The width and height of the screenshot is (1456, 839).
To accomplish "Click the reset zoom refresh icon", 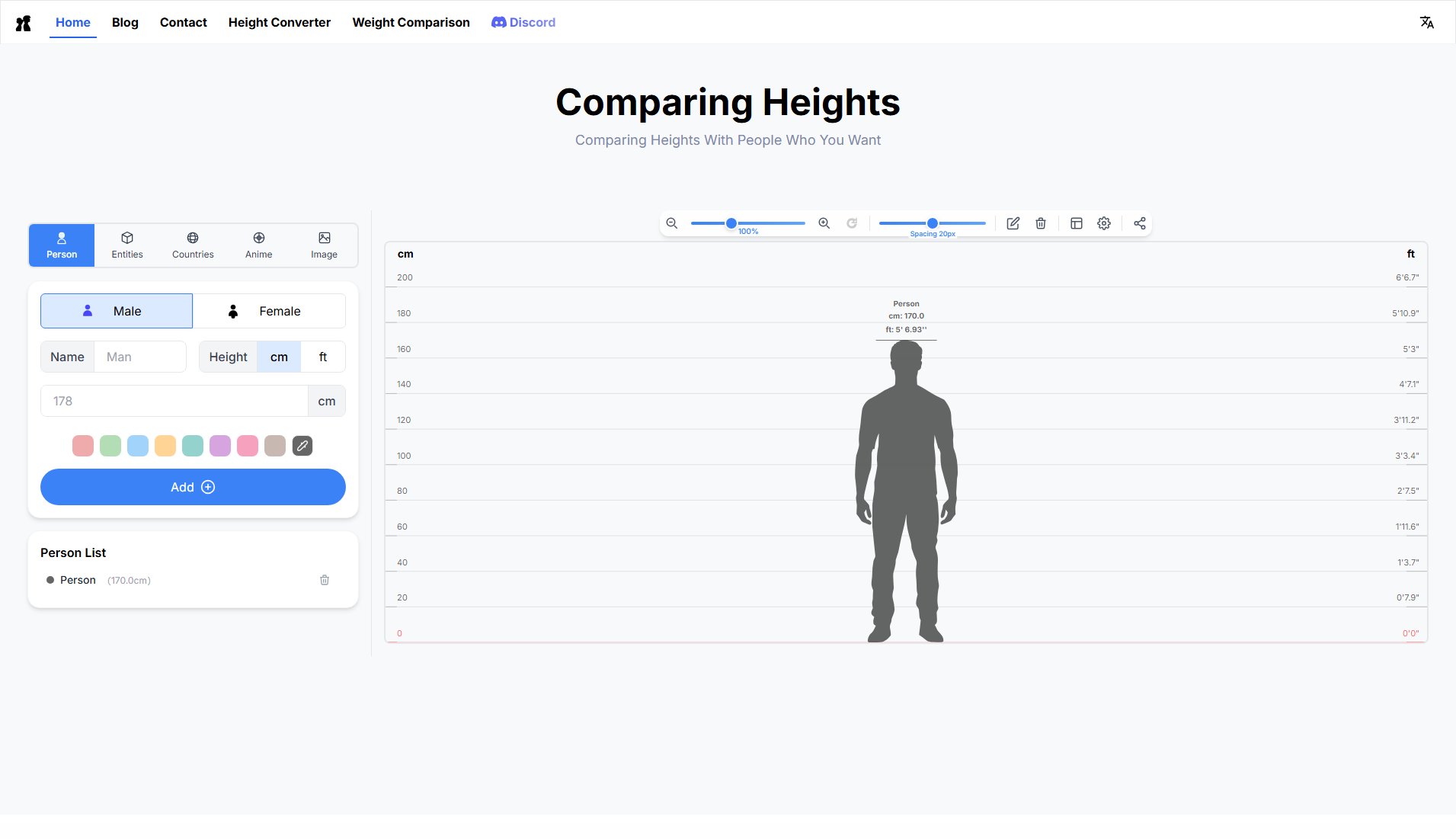I will point(852,223).
